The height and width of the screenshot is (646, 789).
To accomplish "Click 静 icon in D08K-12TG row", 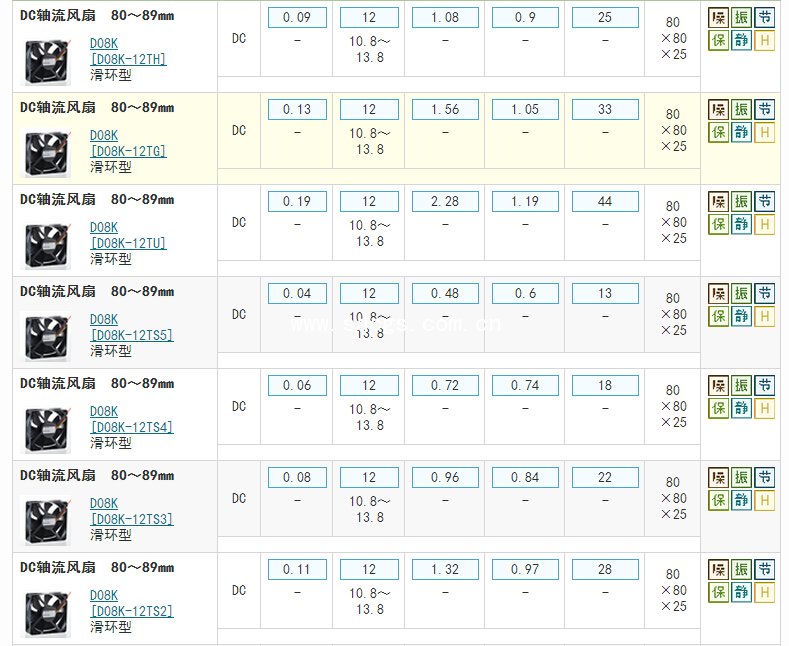I will [x=741, y=132].
